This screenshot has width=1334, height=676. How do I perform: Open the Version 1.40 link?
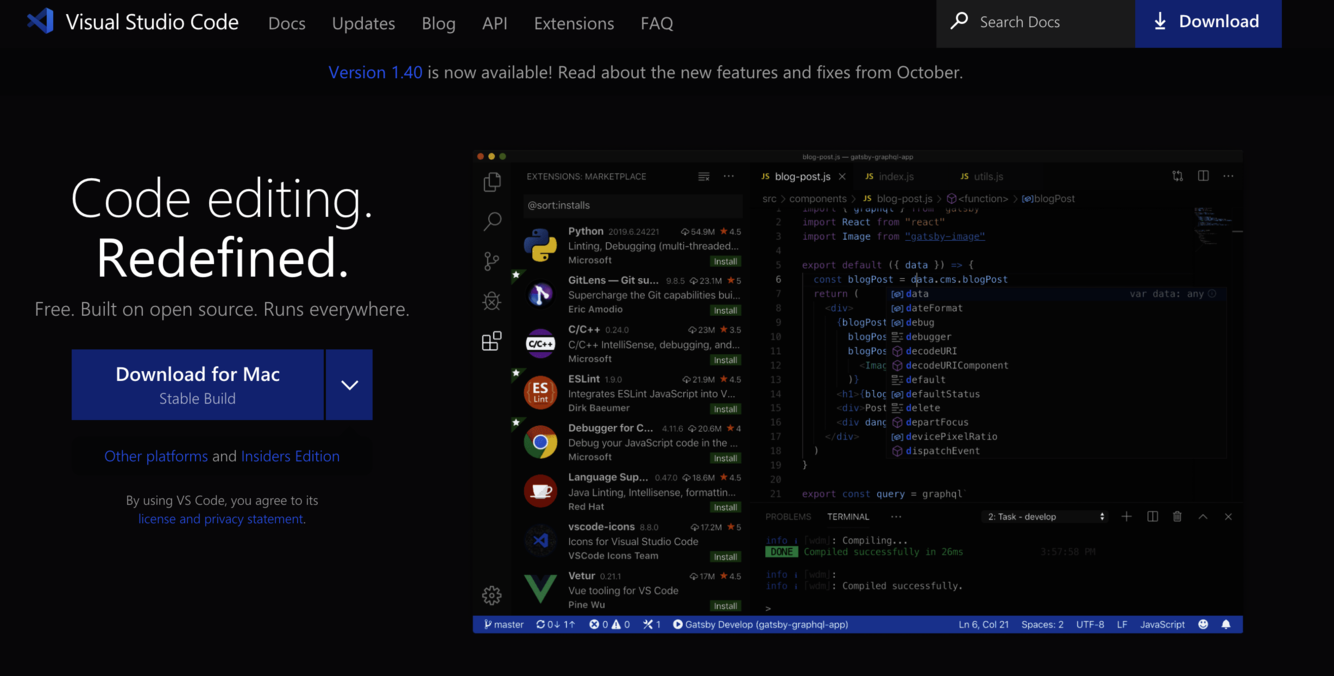coord(375,72)
